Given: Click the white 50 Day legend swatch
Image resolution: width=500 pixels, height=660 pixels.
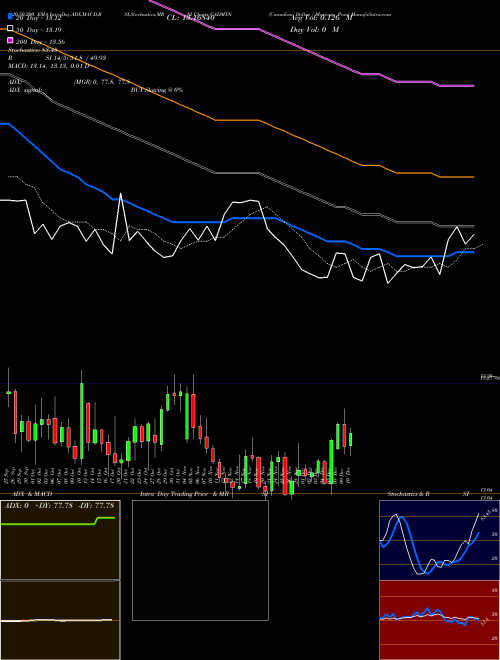Looking at the screenshot, I should coord(10,29).
